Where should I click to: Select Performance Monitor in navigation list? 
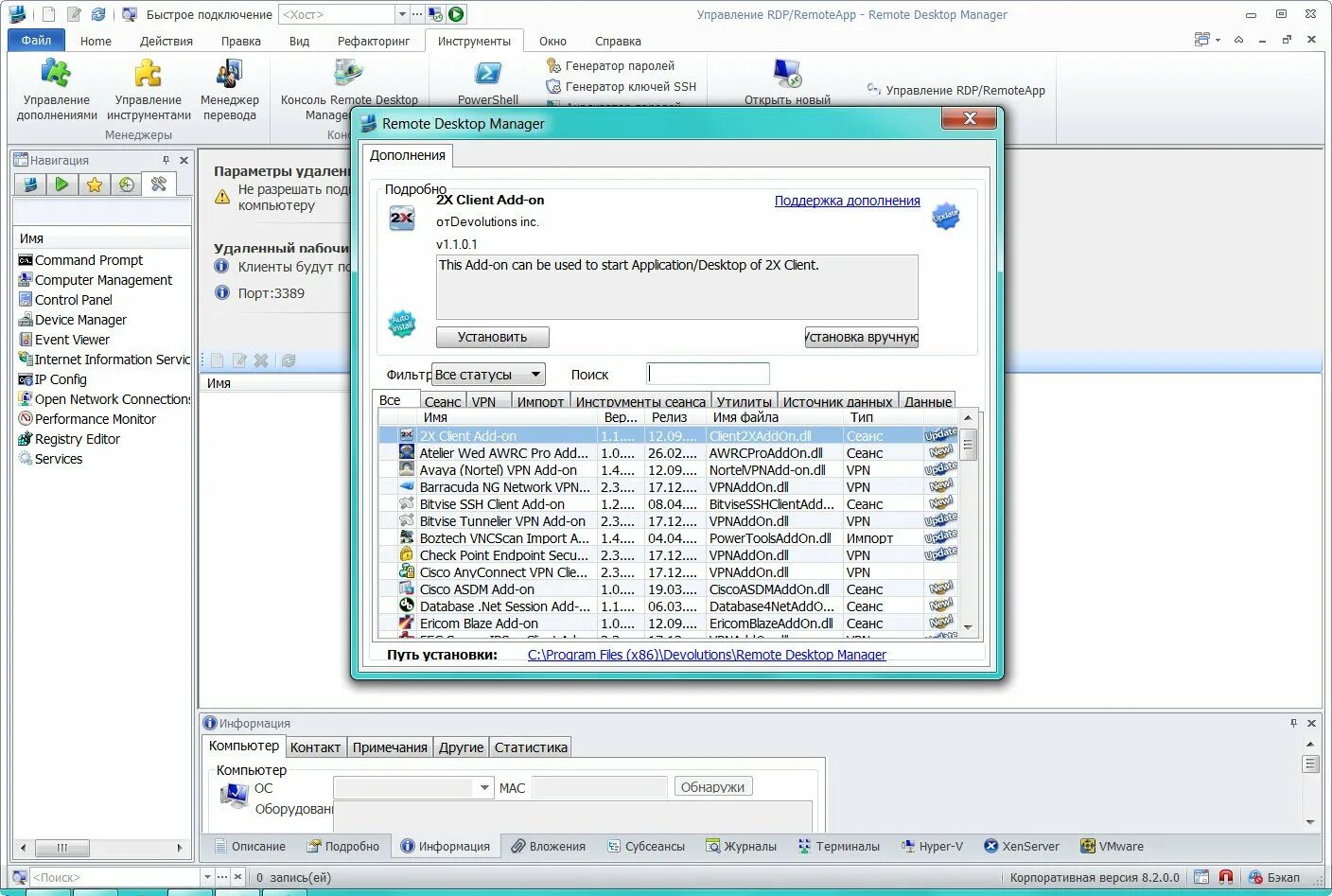tap(96, 419)
